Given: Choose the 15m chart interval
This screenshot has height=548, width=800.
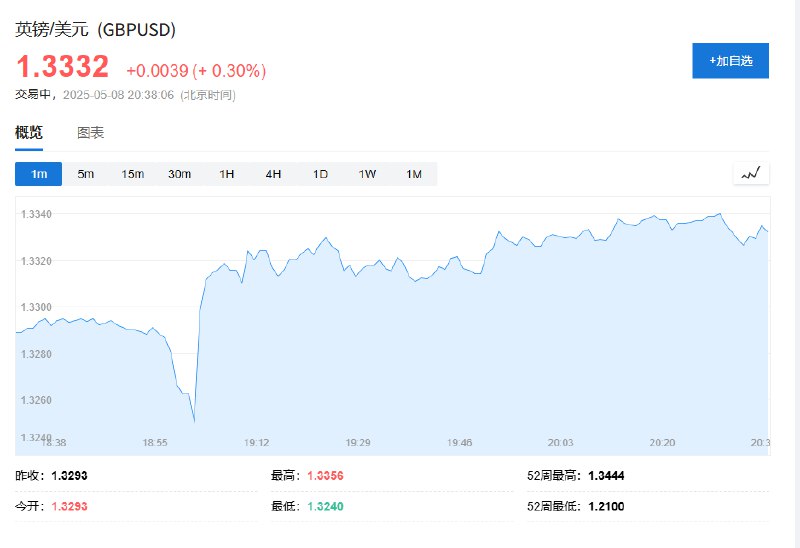Looking at the screenshot, I should (133, 174).
